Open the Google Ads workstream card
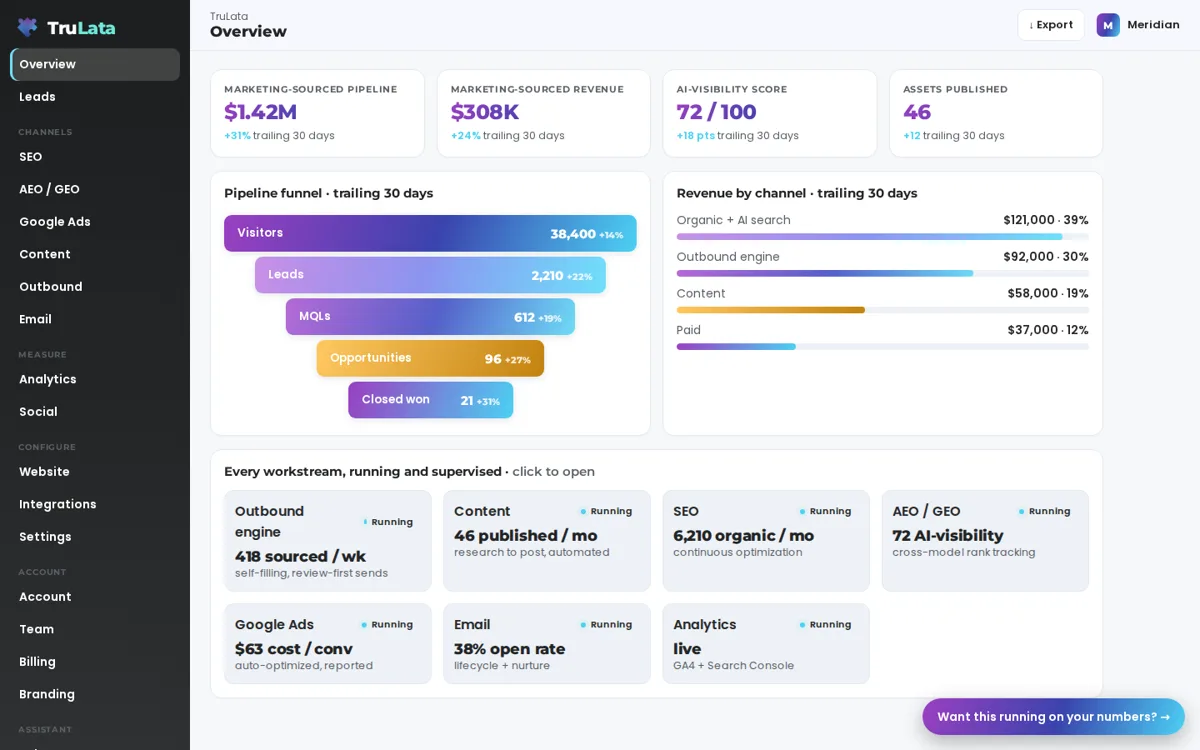Image resolution: width=1200 pixels, height=750 pixels. click(328, 644)
